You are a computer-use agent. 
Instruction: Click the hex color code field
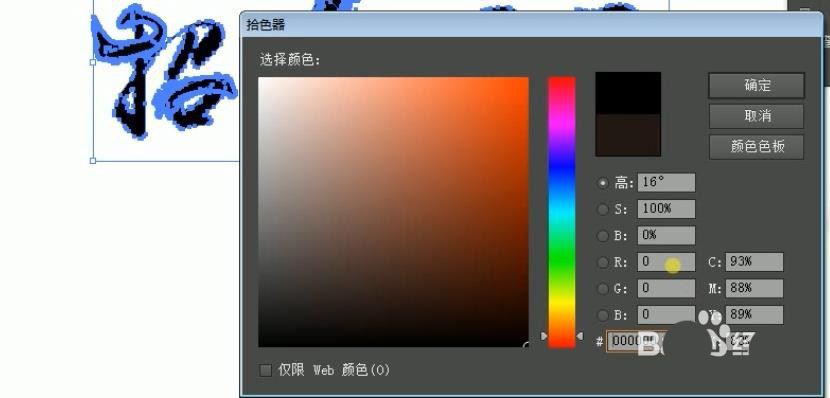coord(637,341)
